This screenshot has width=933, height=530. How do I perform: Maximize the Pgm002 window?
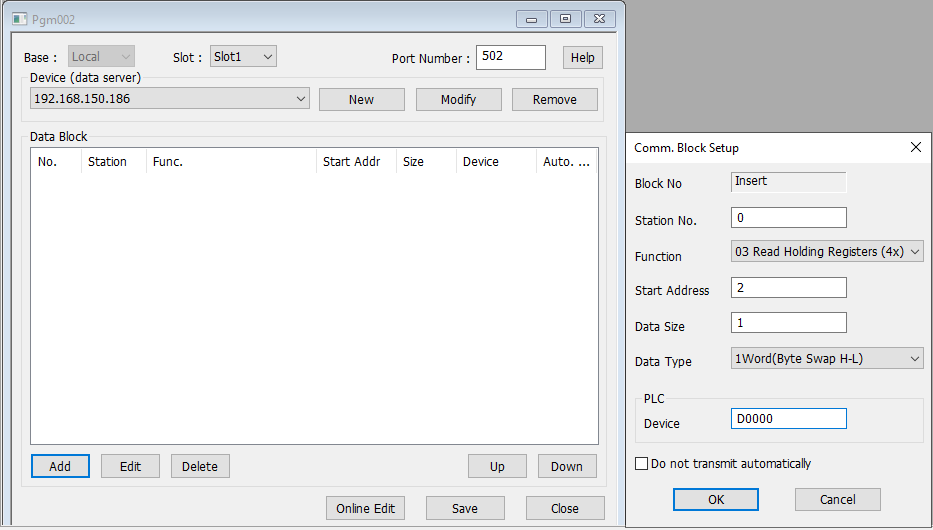pos(565,19)
